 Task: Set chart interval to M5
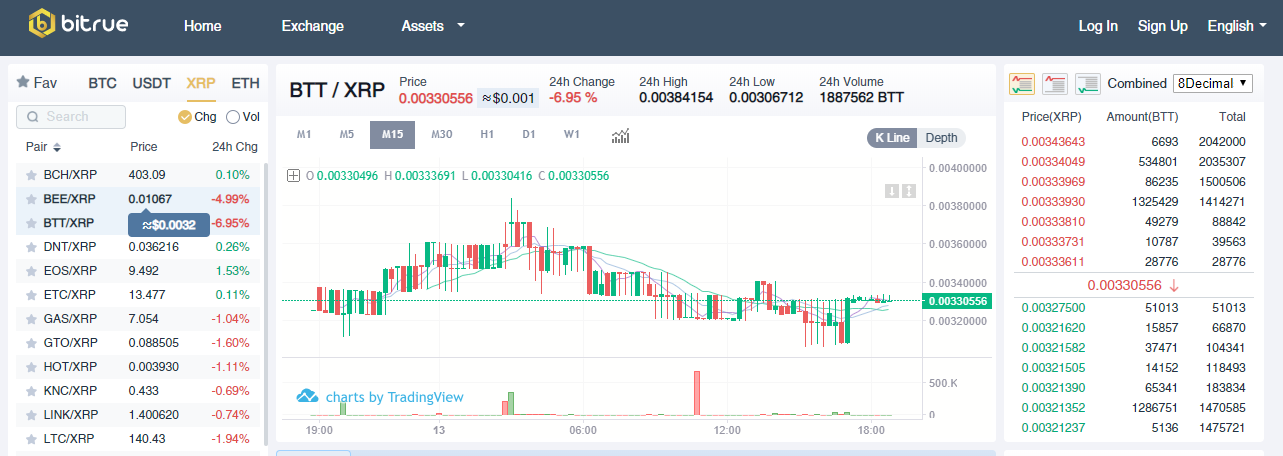(347, 135)
